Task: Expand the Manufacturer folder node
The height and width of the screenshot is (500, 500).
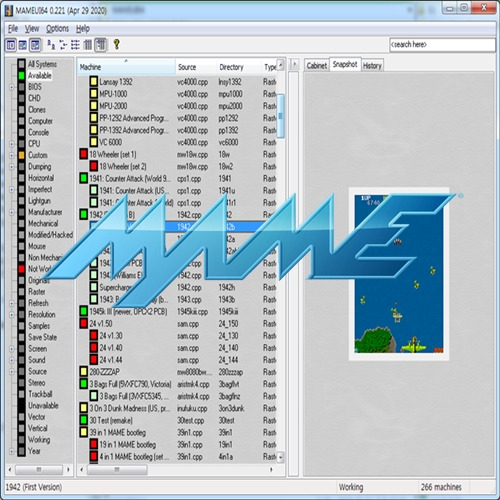Action: [12, 212]
